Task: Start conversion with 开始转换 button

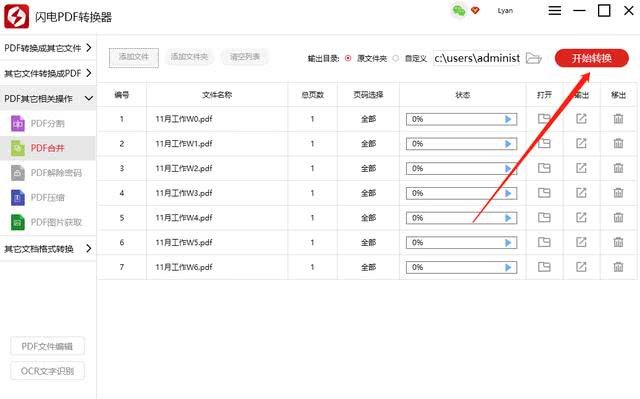Action: (x=591, y=58)
